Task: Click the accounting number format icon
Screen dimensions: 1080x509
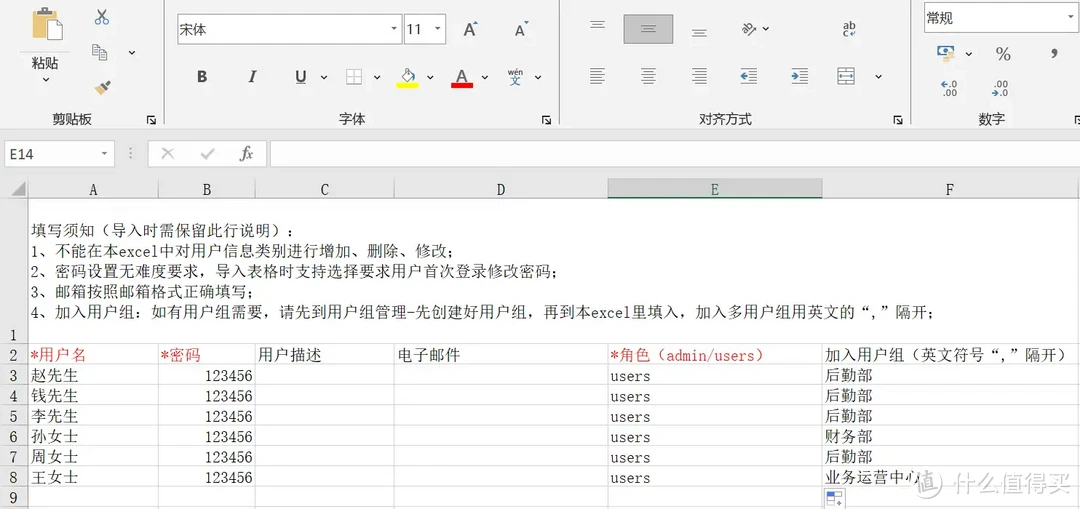Action: pyautogui.click(x=946, y=54)
